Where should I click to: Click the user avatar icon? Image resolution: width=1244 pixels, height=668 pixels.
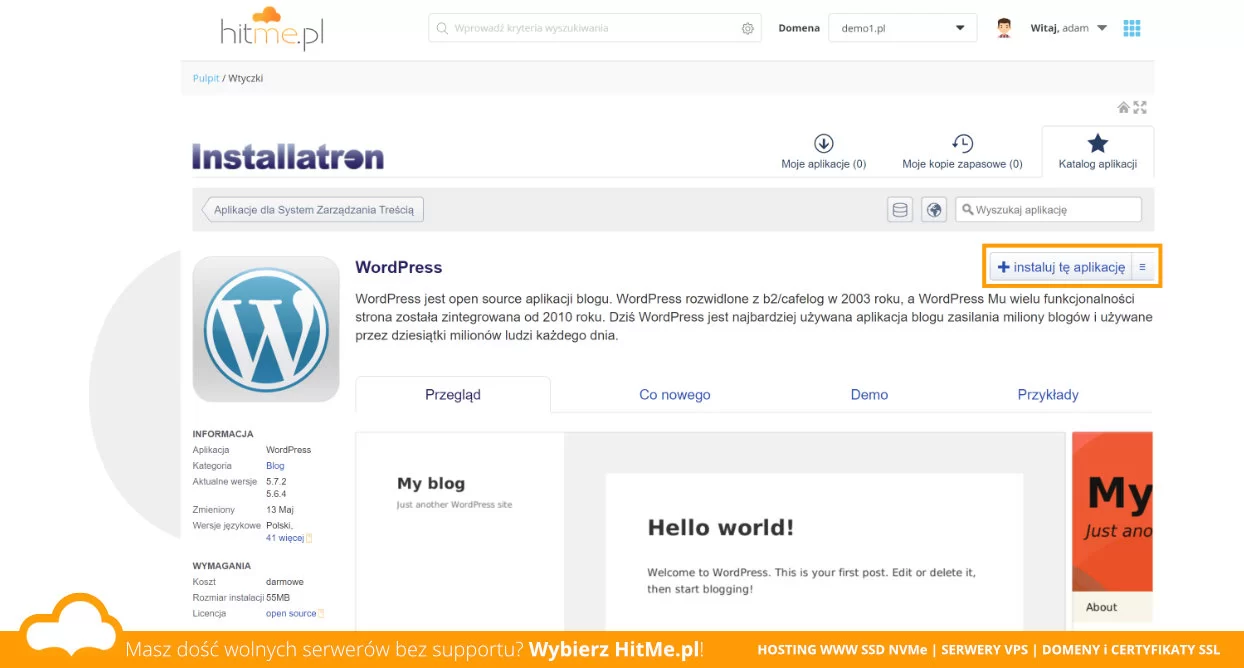point(1004,28)
